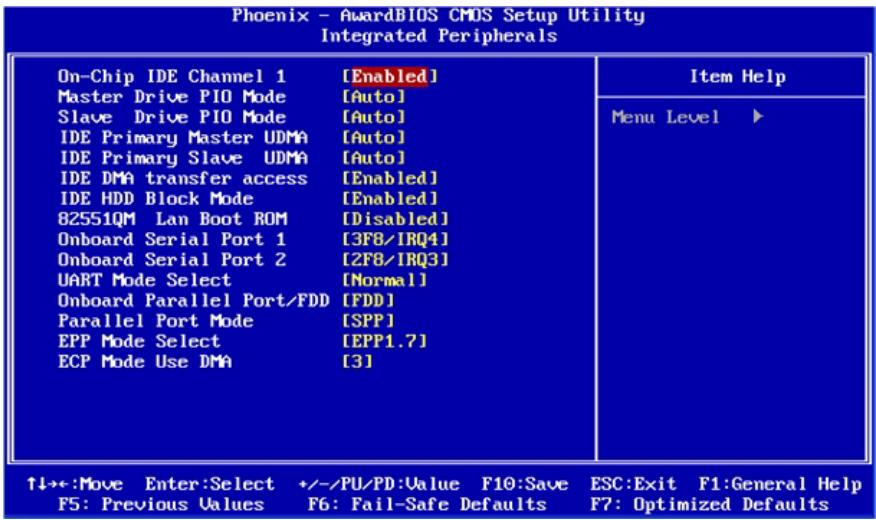
Task: Open Master Drive PIO Mode Auto value
Action: [x=374, y=97]
